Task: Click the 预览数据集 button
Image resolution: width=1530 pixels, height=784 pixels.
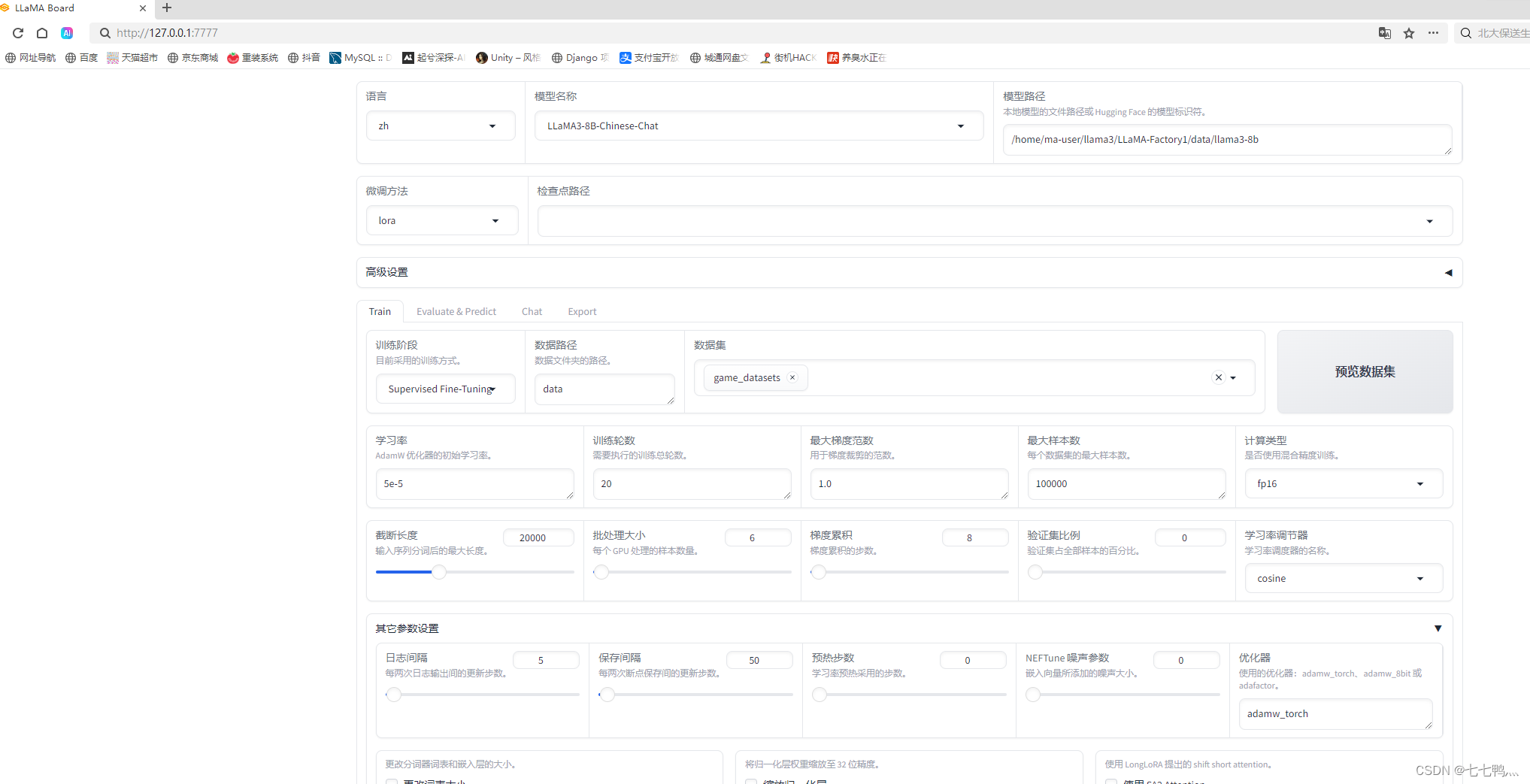Action: (1364, 371)
